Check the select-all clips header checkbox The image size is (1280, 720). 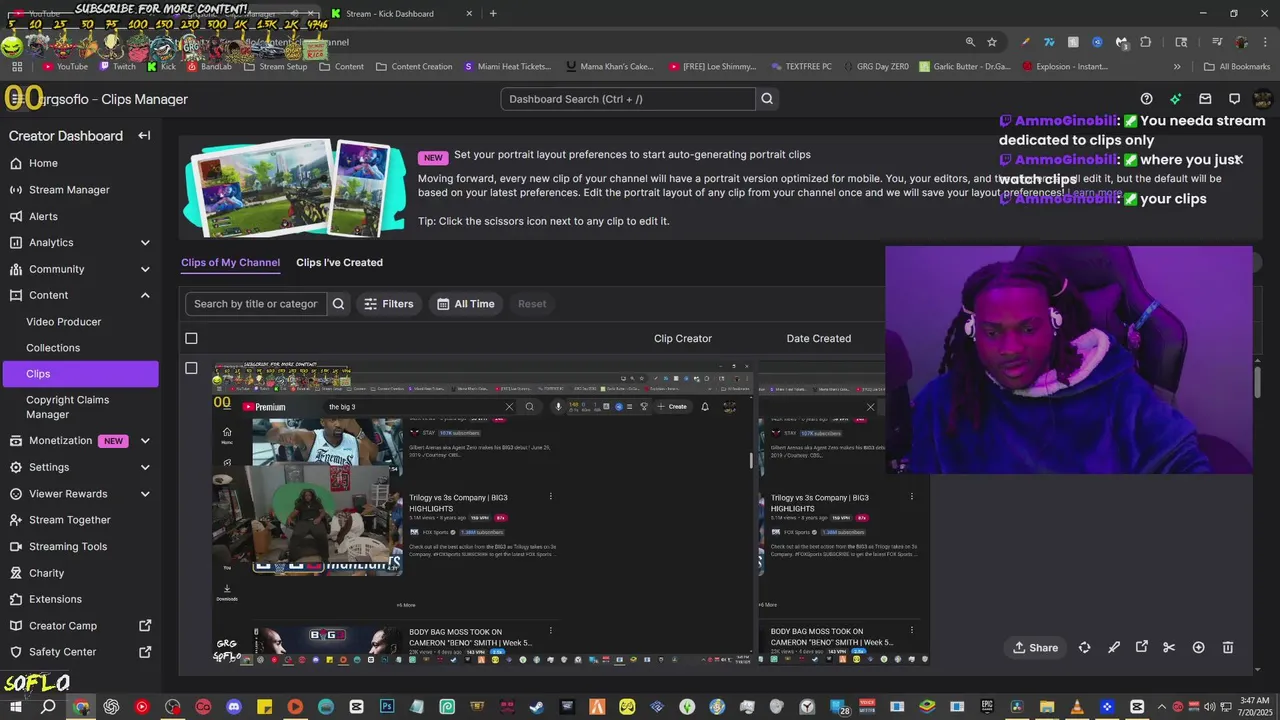(191, 338)
